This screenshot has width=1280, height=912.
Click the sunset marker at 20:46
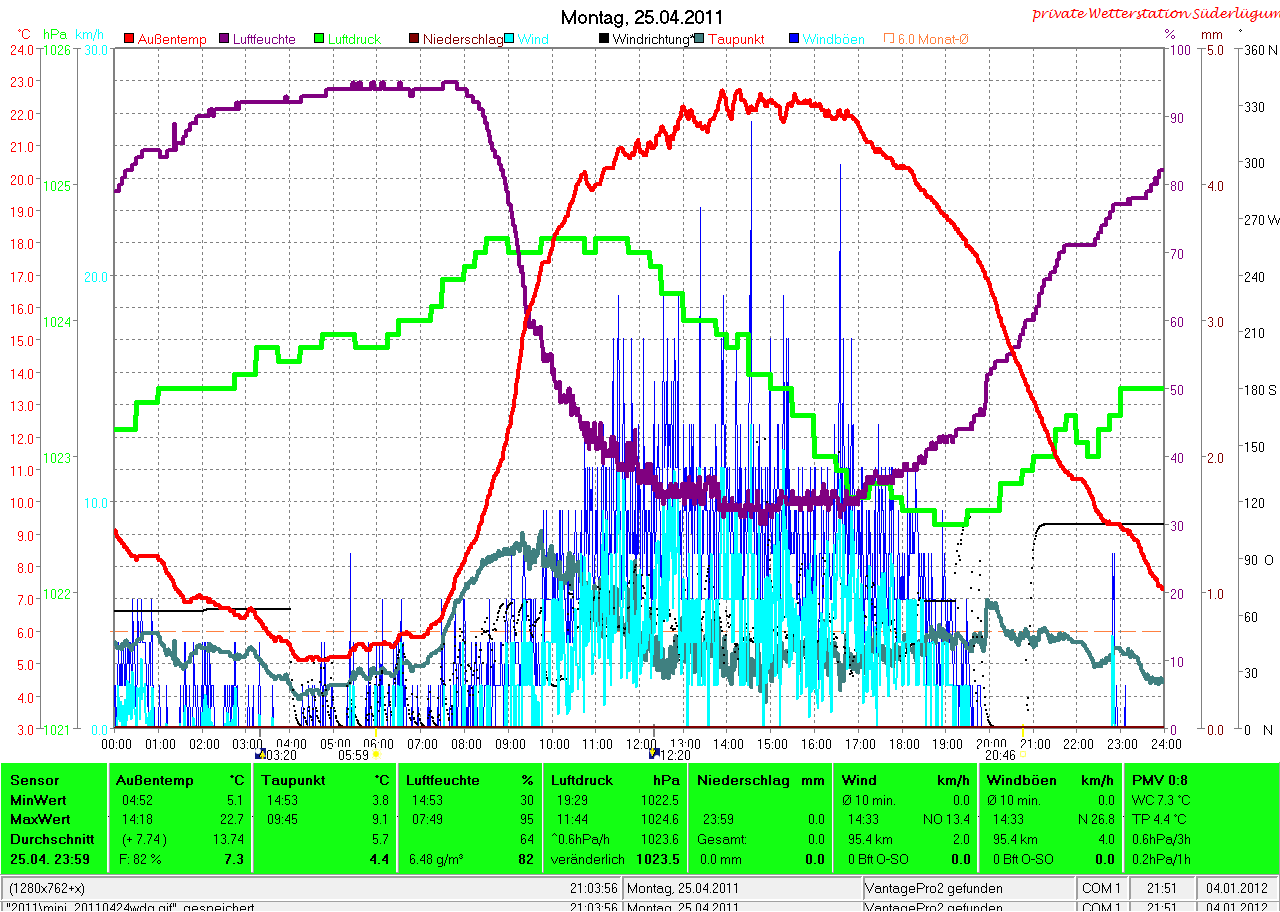(1022, 754)
